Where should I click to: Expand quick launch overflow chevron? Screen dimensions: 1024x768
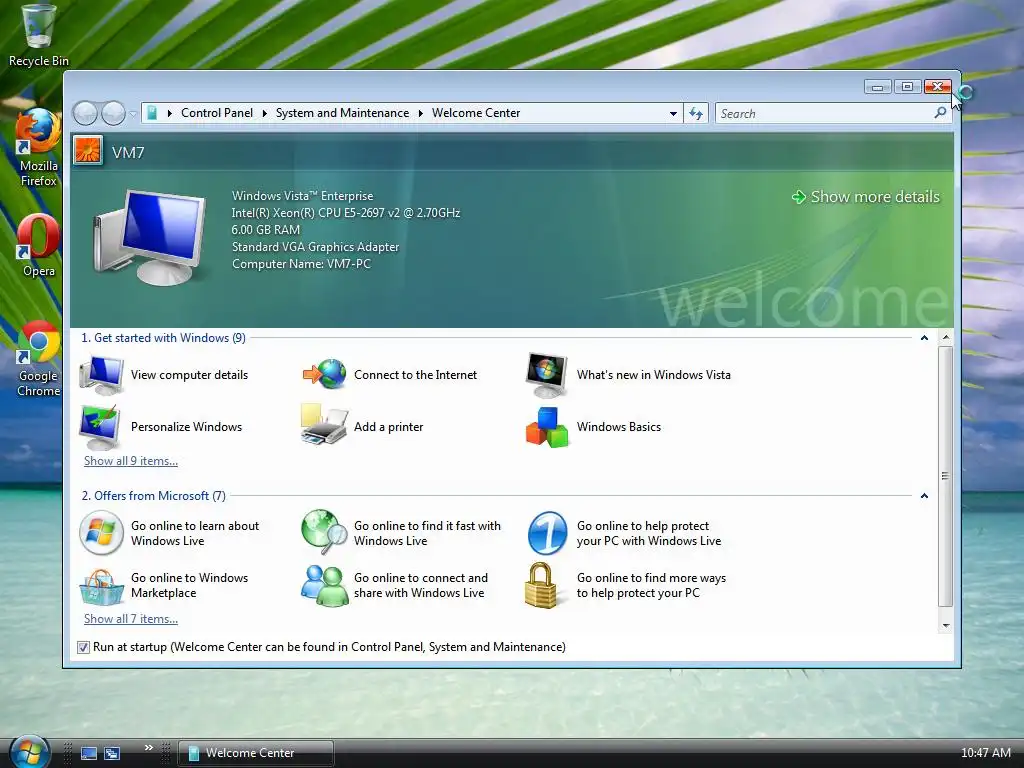[x=148, y=747]
